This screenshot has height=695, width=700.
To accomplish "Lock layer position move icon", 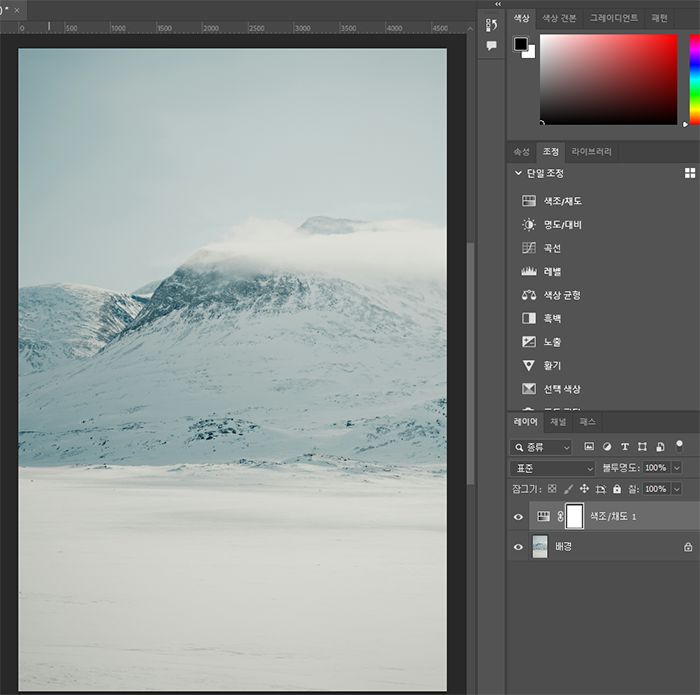I will tap(584, 489).
